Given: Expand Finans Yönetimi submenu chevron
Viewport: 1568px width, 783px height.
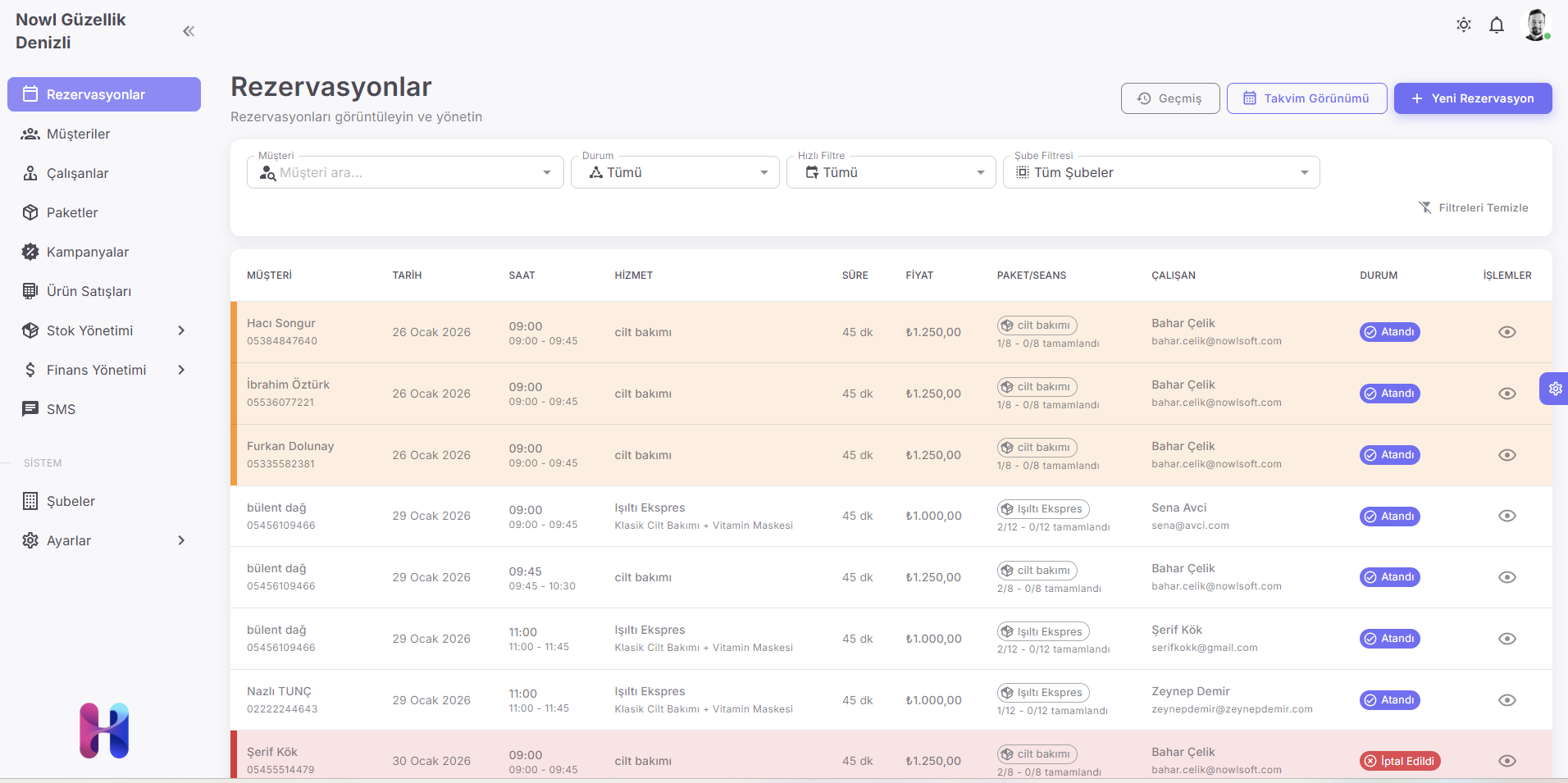Looking at the screenshot, I should click(x=181, y=370).
